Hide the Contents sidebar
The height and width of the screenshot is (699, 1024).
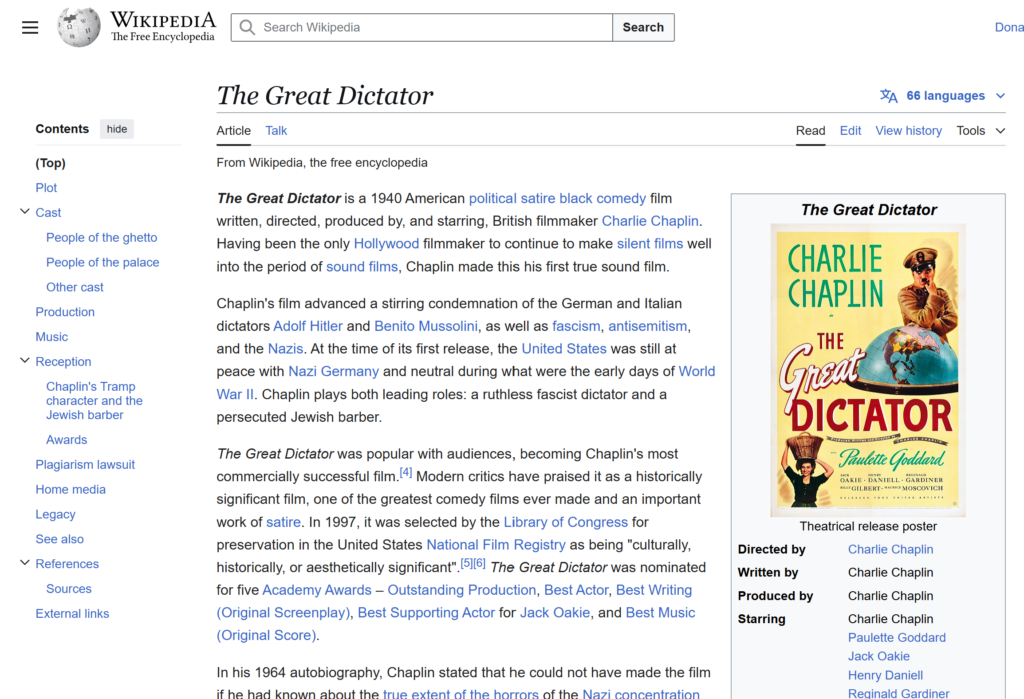point(117,129)
